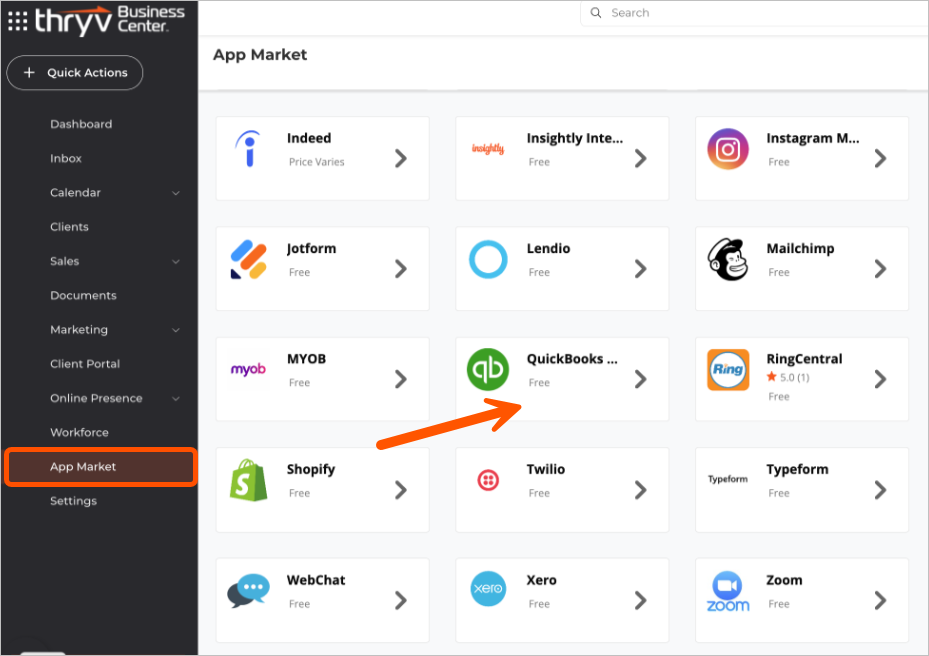Screen dimensions: 929x656
Task: Click the search magnifier icon
Action: pyautogui.click(x=596, y=12)
